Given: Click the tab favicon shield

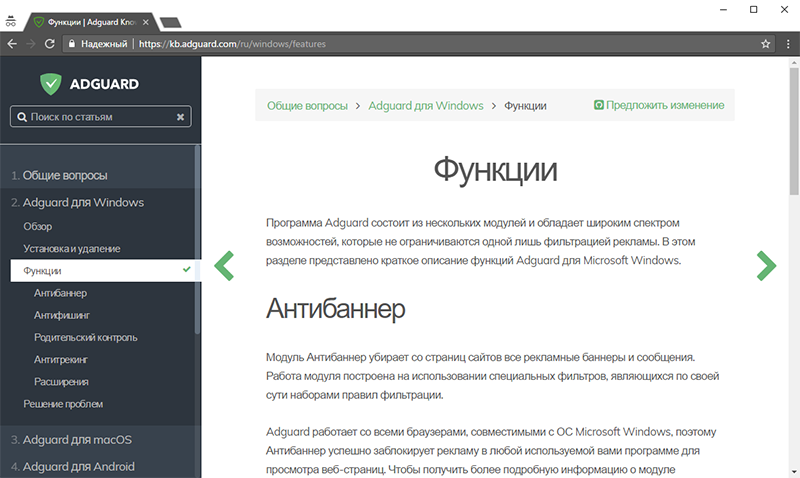Looking at the screenshot, I should click(x=39, y=22).
